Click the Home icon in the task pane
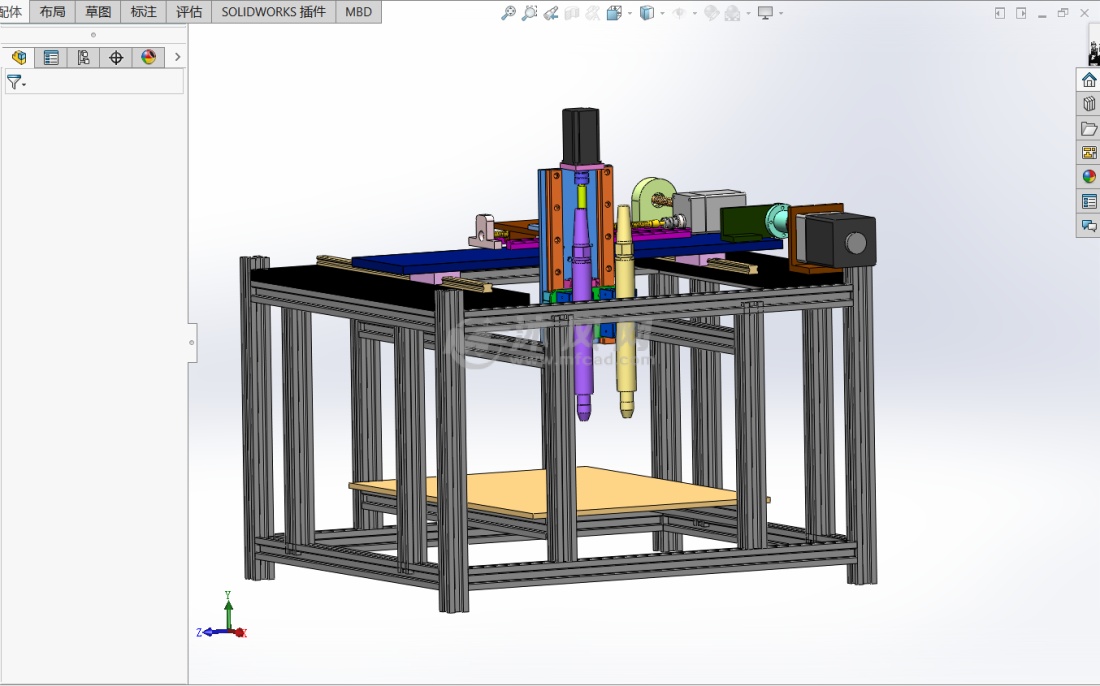The width and height of the screenshot is (1100, 686). (1089, 79)
